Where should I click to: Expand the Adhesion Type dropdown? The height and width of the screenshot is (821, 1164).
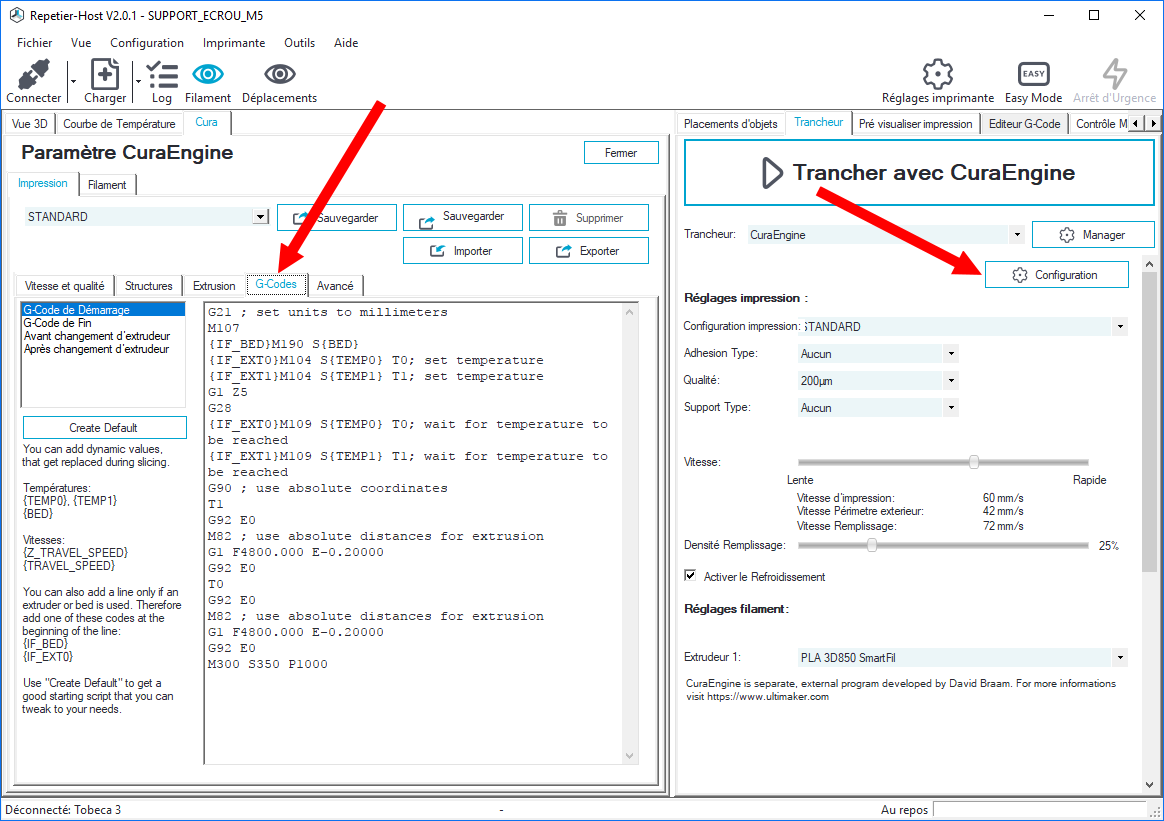(951, 354)
